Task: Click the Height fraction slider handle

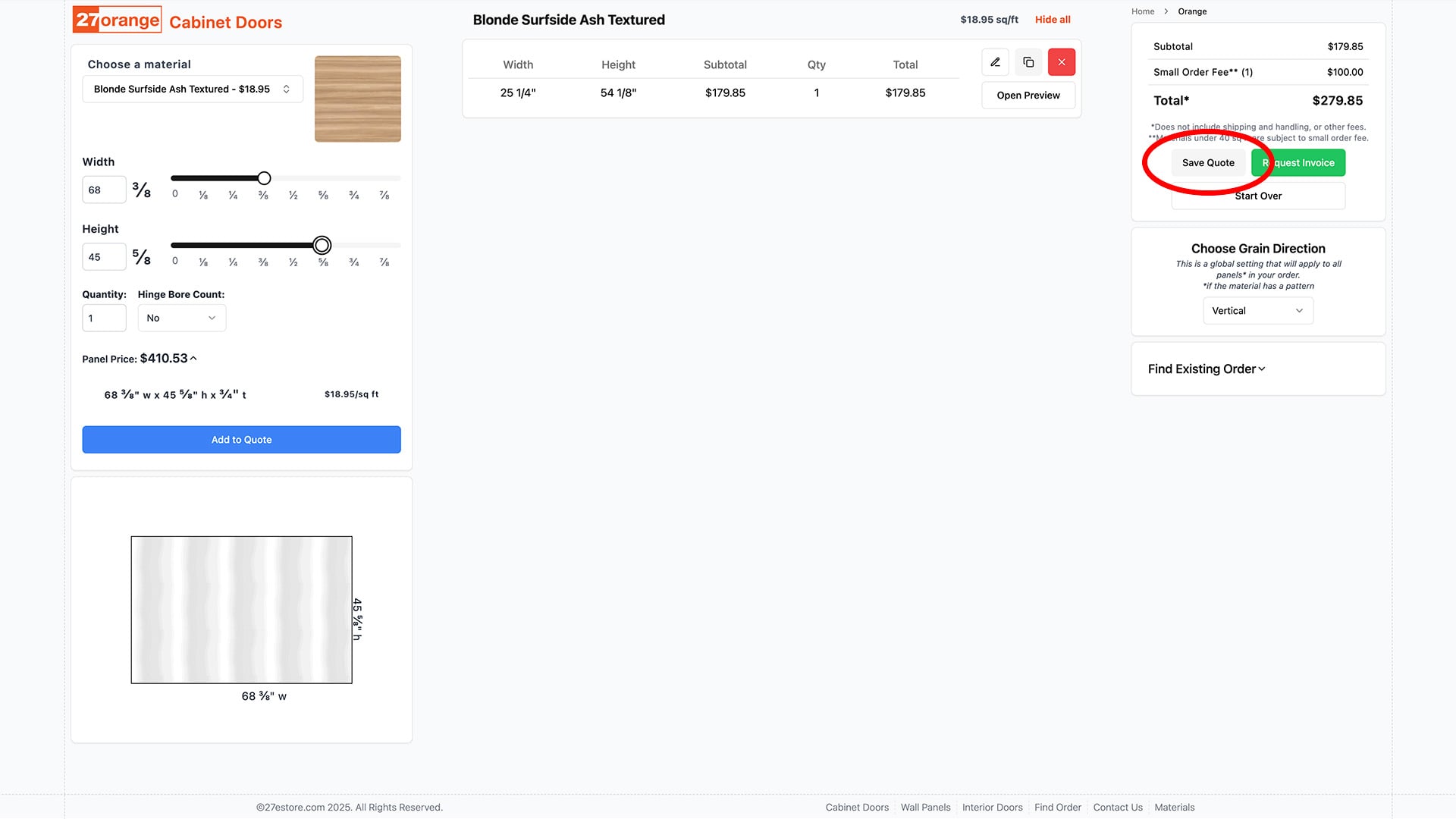Action: [322, 245]
